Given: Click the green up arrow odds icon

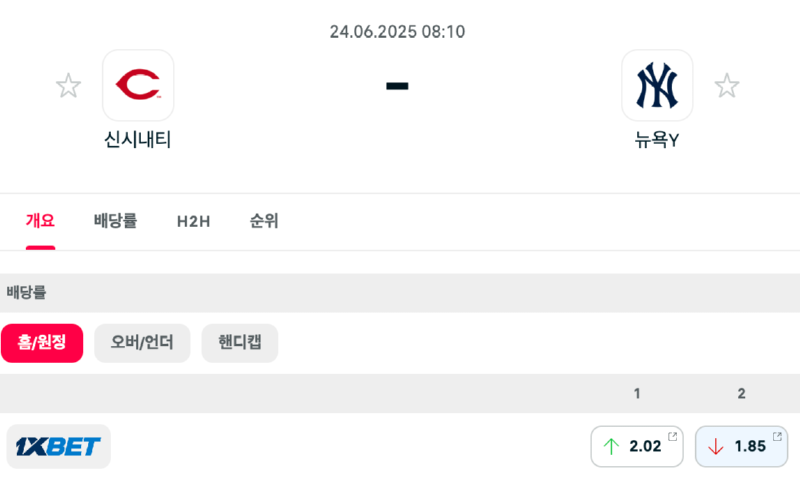Looking at the screenshot, I should click(611, 447).
